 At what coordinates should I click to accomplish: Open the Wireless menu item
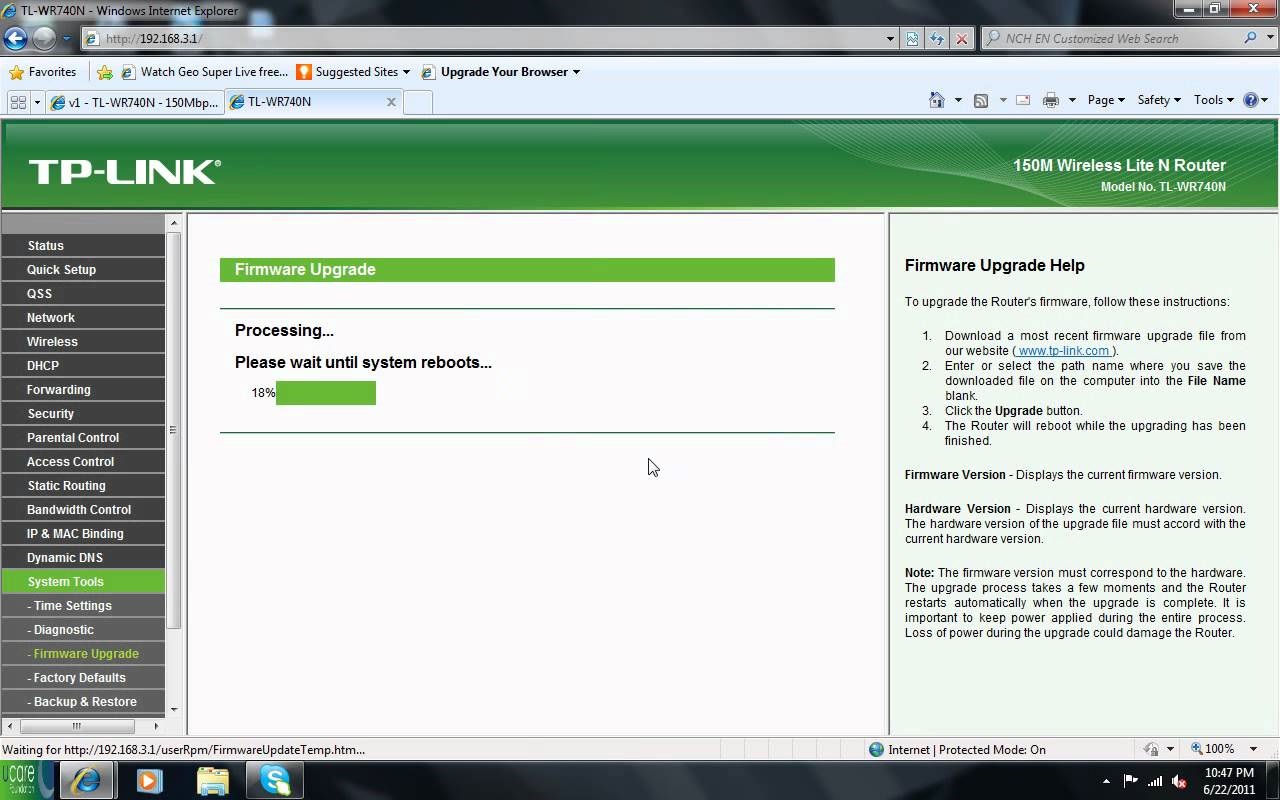click(x=83, y=341)
